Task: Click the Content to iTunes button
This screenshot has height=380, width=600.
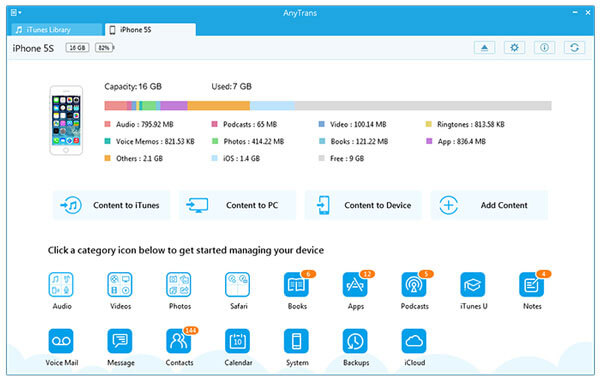Action: 111,205
